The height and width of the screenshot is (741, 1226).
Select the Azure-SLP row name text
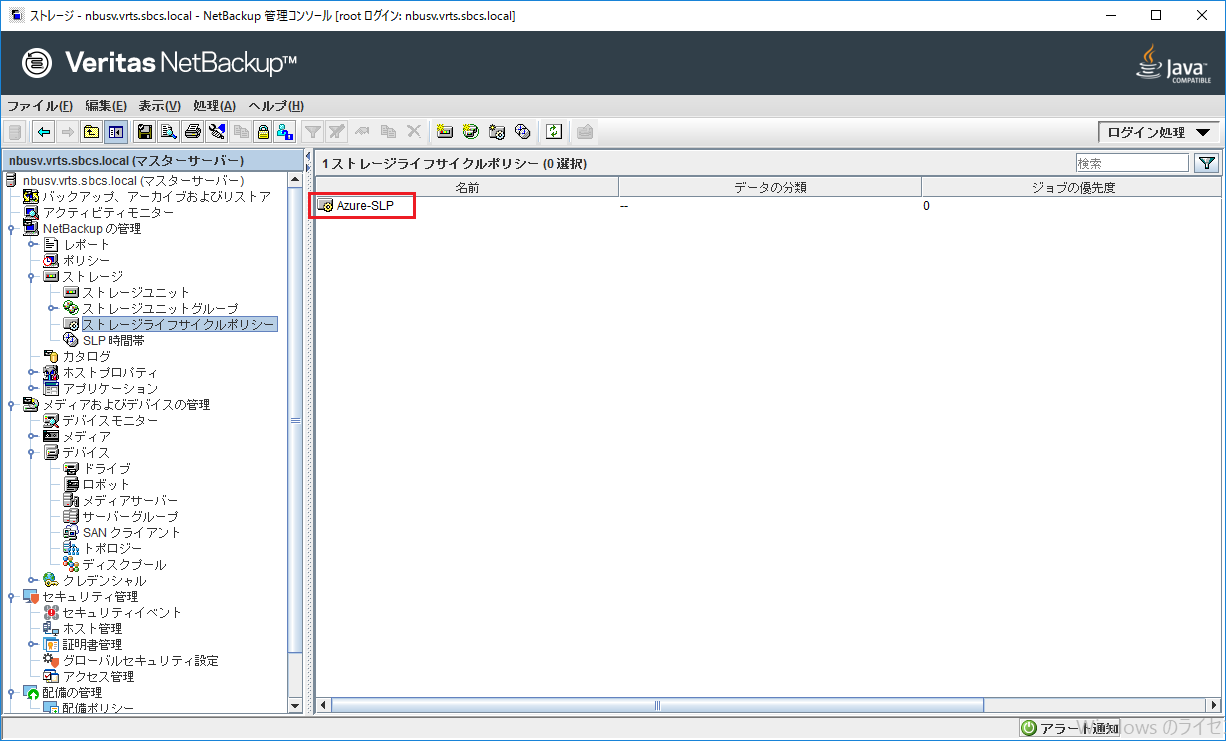tap(365, 206)
